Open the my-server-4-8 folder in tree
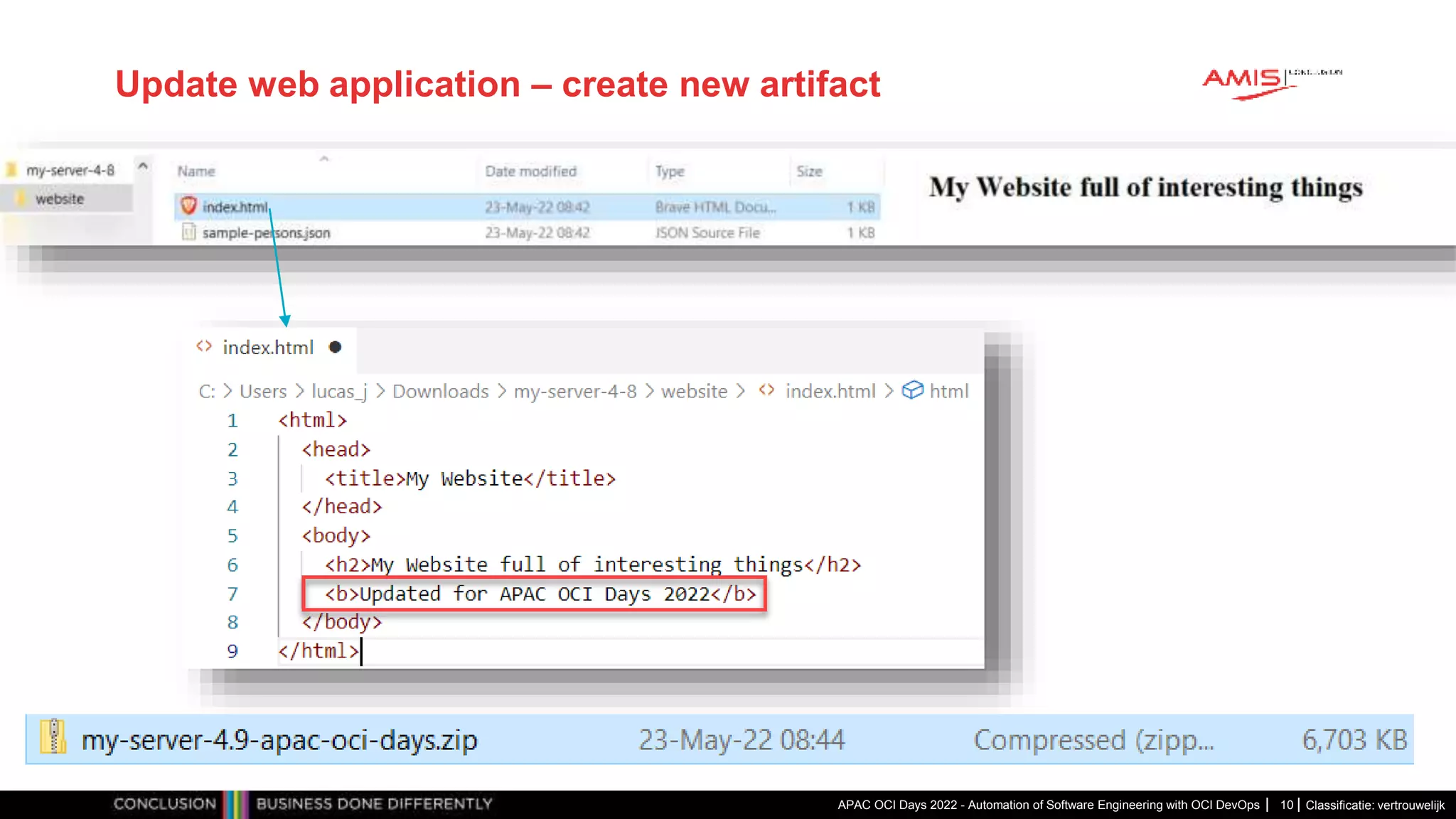The image size is (1456, 819). pos(70,170)
